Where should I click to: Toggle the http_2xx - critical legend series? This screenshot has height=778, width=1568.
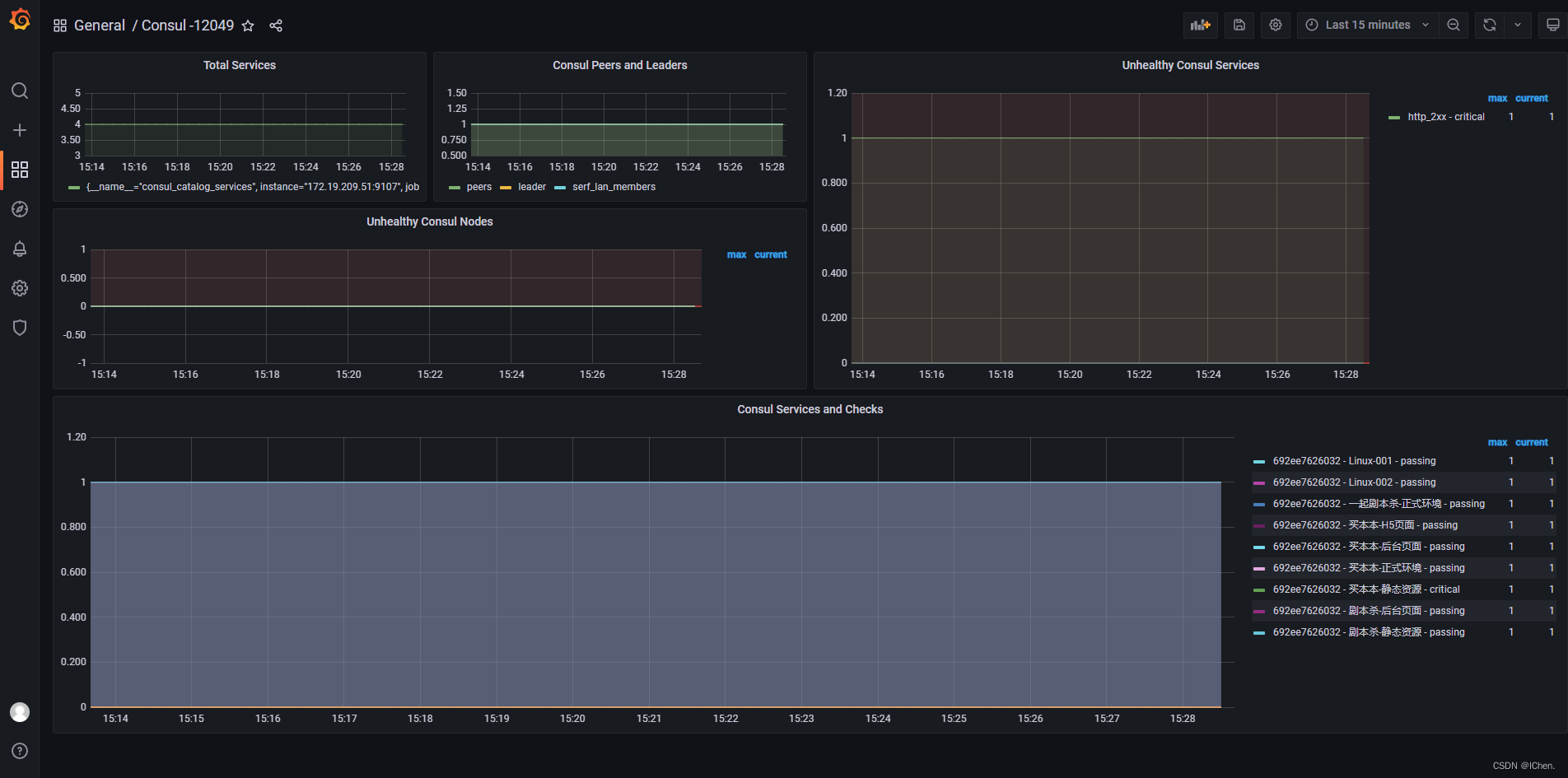[1446, 117]
